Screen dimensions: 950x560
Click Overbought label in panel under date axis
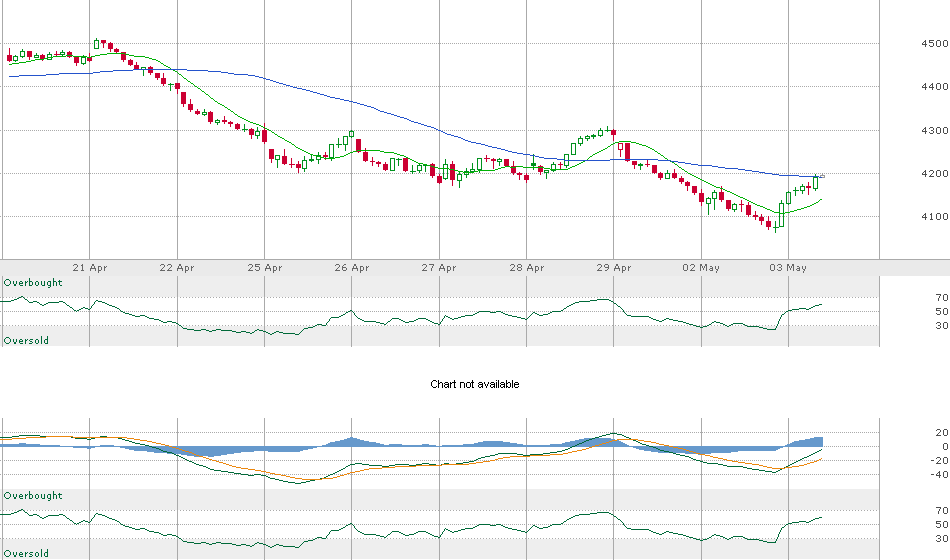point(33,282)
